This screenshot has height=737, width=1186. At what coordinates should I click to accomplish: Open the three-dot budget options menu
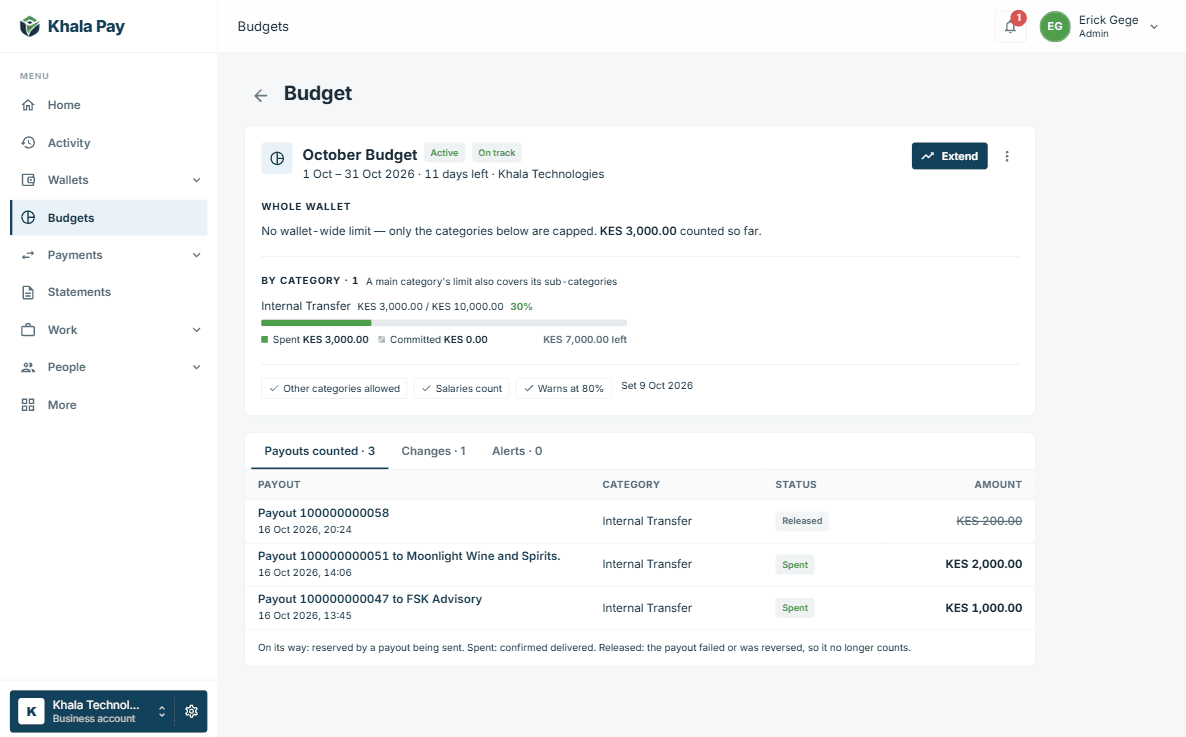(x=1007, y=156)
